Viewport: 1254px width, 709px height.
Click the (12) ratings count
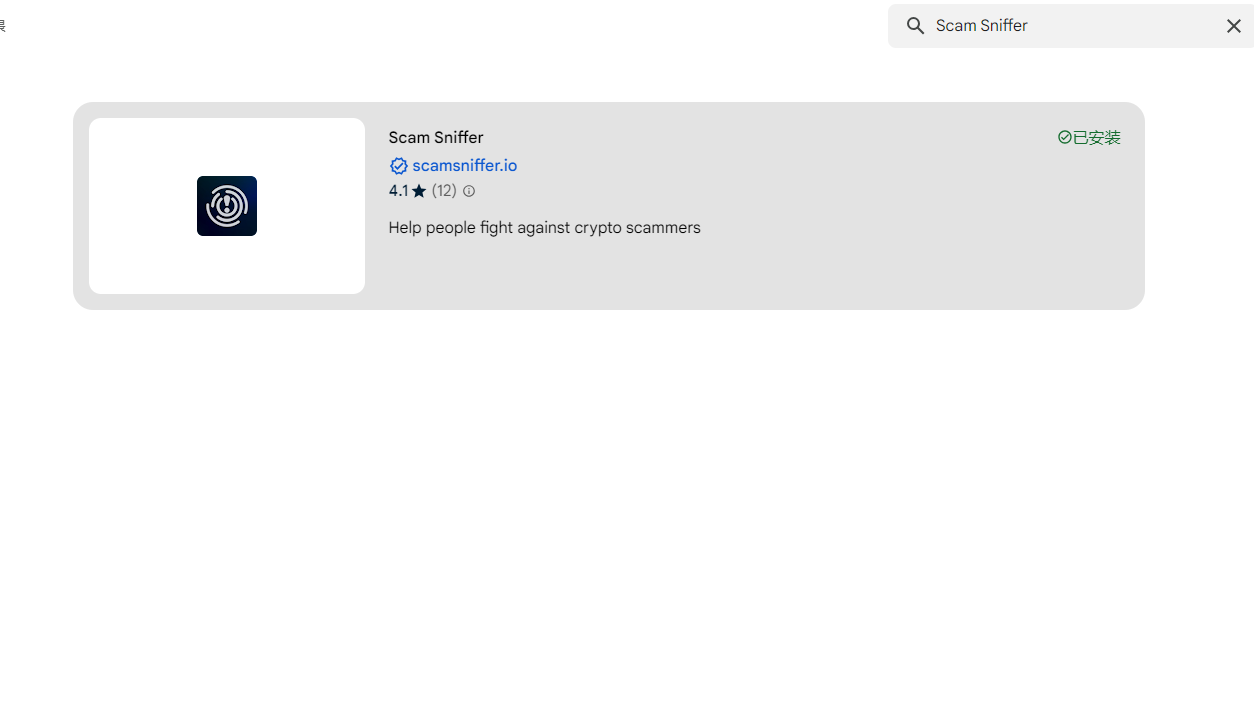coord(444,191)
